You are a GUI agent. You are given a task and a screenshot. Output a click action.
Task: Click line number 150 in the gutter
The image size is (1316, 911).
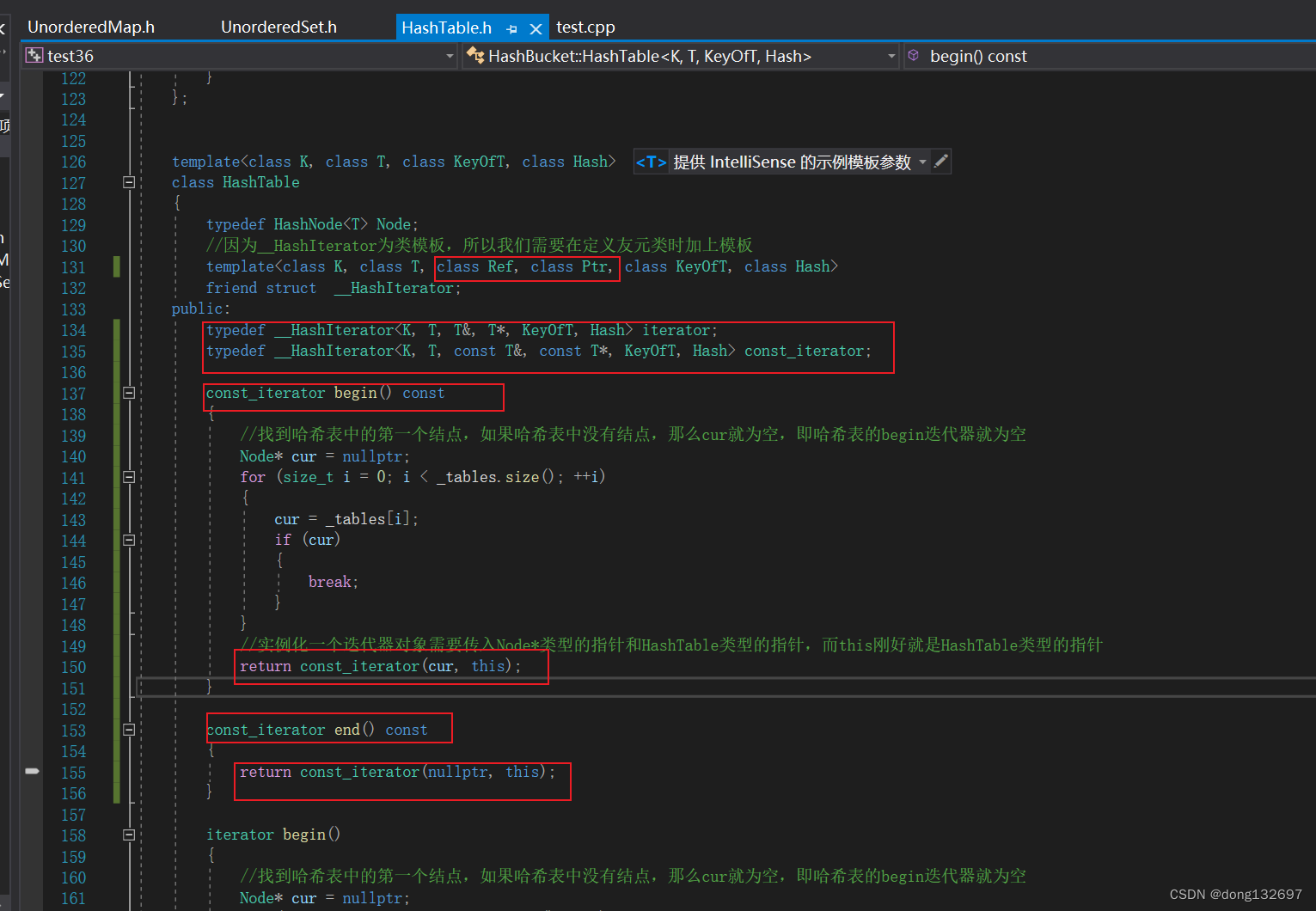73,667
